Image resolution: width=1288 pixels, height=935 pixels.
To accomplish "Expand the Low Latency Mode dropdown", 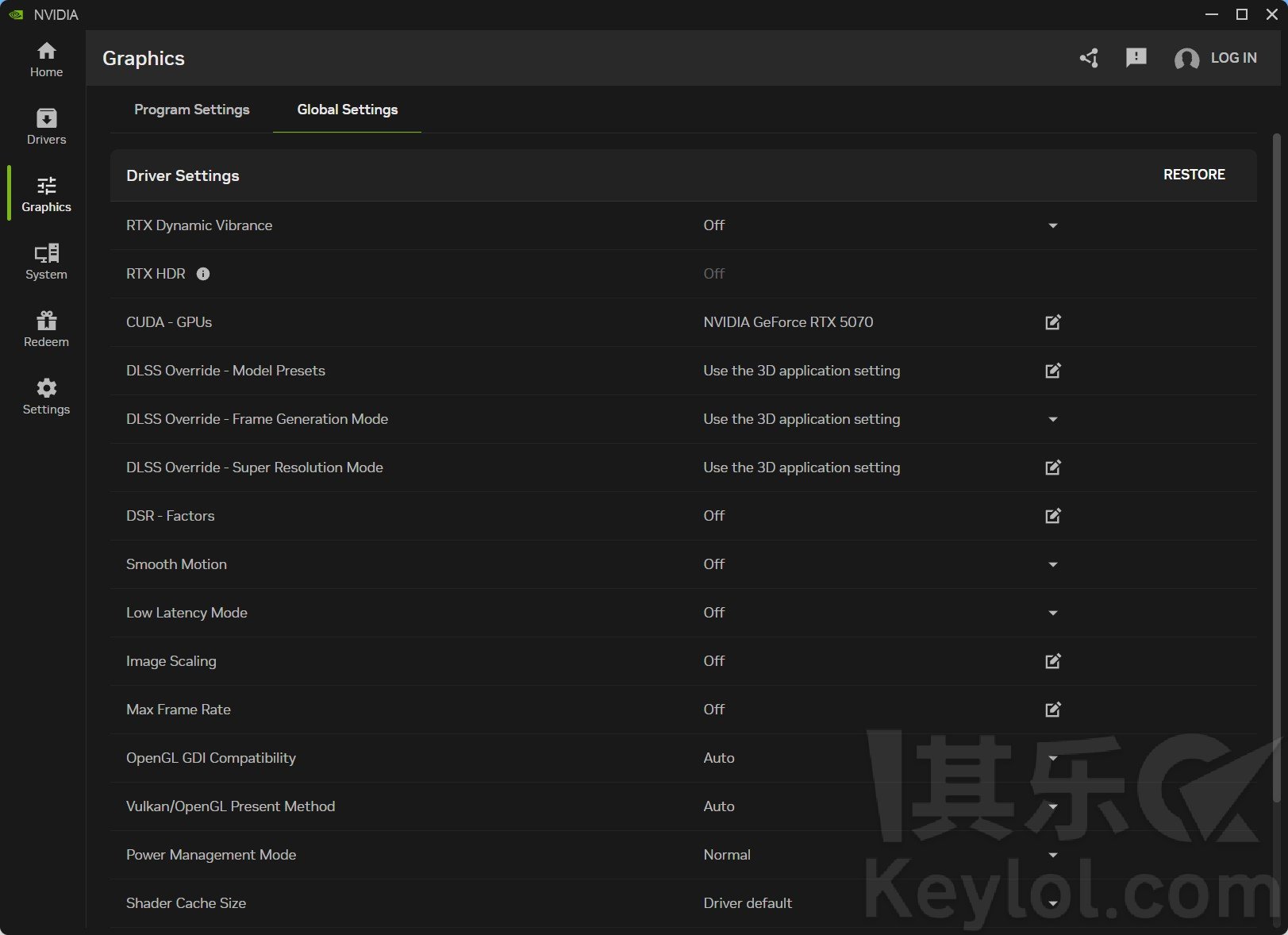I will (x=1053, y=613).
